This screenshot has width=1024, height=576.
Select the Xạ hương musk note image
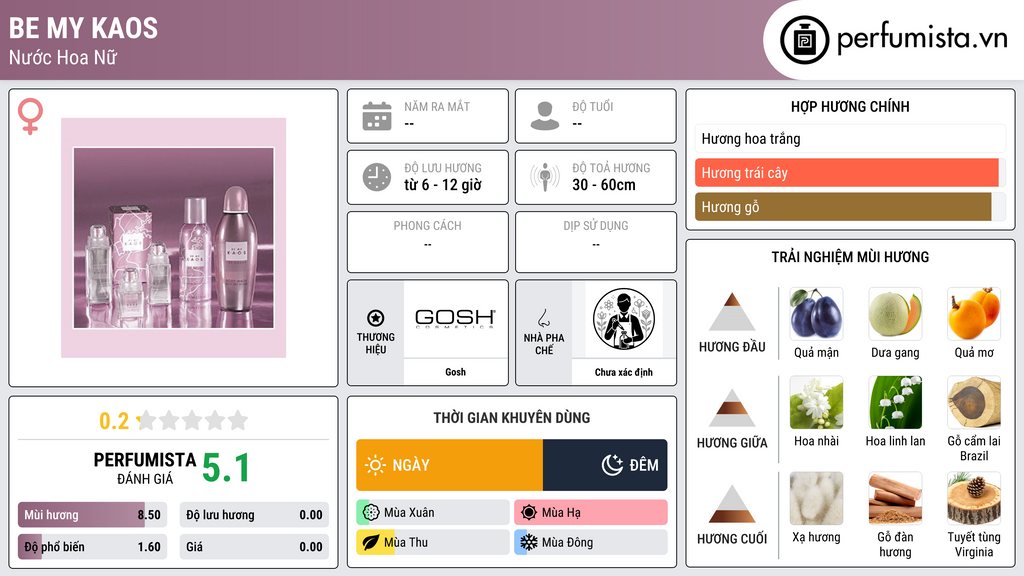click(816, 498)
